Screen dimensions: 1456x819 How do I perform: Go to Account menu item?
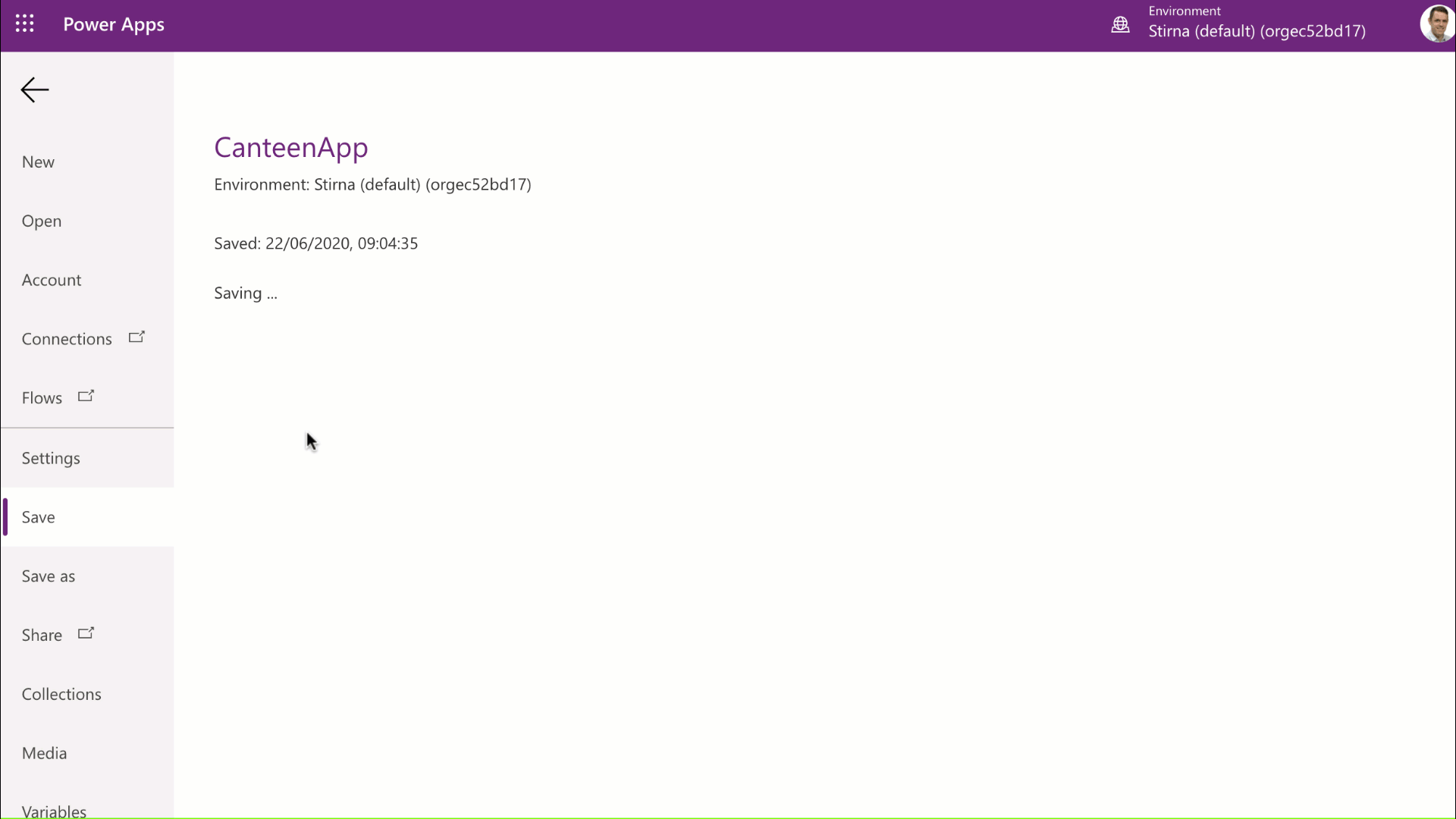(87, 281)
